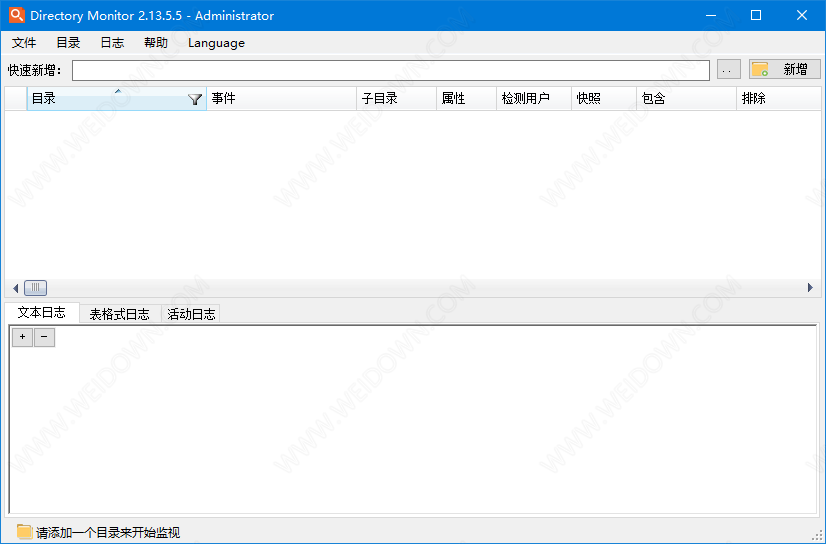Switch to the 活动日志 tab
This screenshot has width=826, height=544.
tap(191, 314)
